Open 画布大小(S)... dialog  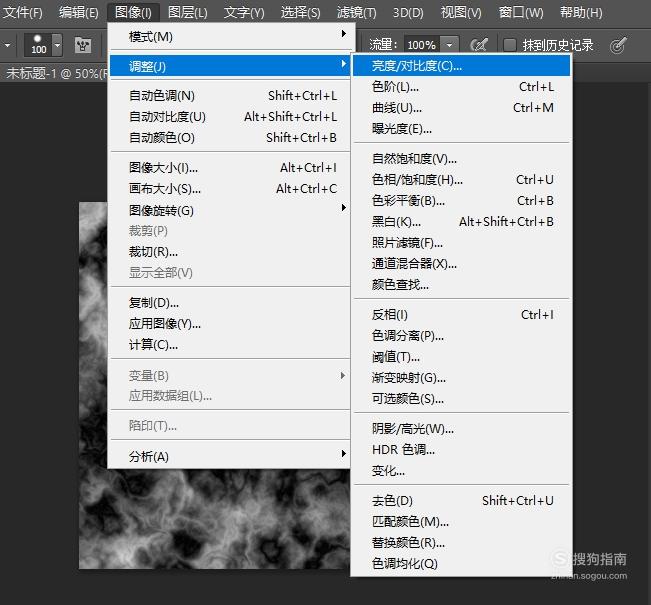(230, 189)
